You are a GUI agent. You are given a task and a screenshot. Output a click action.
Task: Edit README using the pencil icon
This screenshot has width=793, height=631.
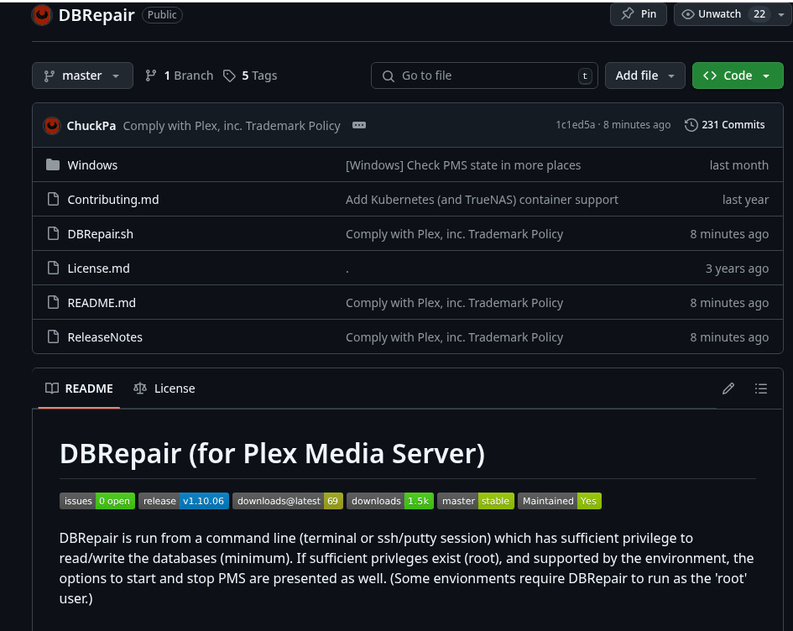pos(728,388)
